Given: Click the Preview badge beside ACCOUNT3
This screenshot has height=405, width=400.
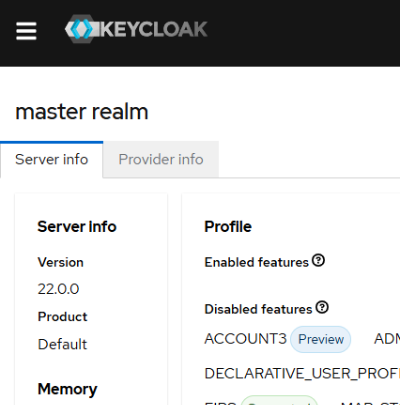Looking at the screenshot, I should pyautogui.click(x=321, y=339).
